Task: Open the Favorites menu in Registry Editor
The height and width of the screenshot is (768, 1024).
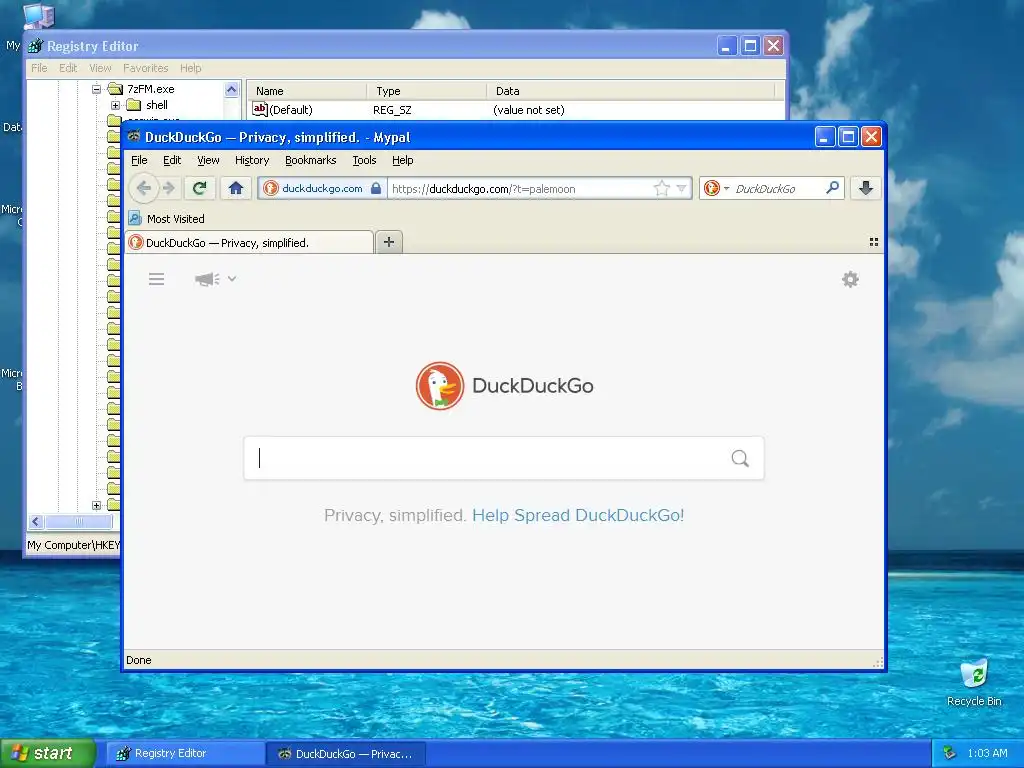Action: click(146, 68)
